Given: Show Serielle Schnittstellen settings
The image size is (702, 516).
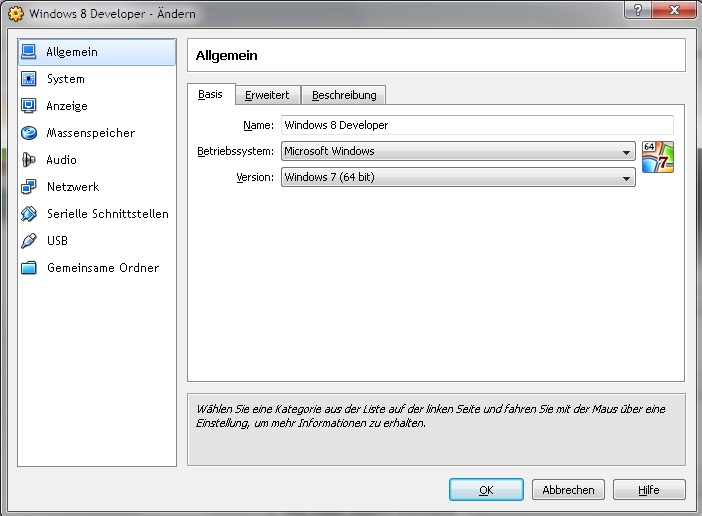Looking at the screenshot, I should [x=97, y=213].
